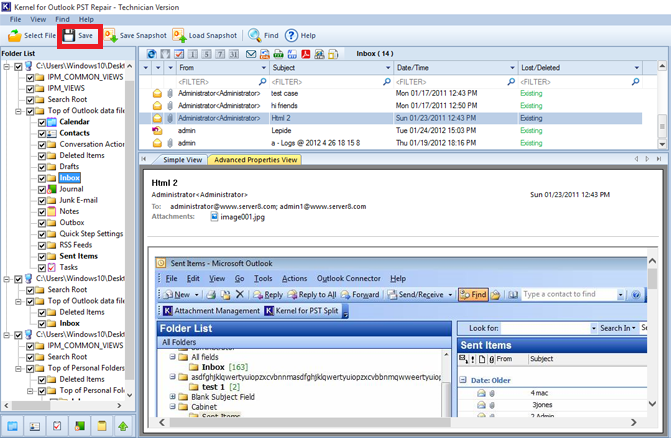The width and height of the screenshot is (671, 438).
Task: Collapse the Top of Outlook data file node under the first PST
Action: (18, 111)
